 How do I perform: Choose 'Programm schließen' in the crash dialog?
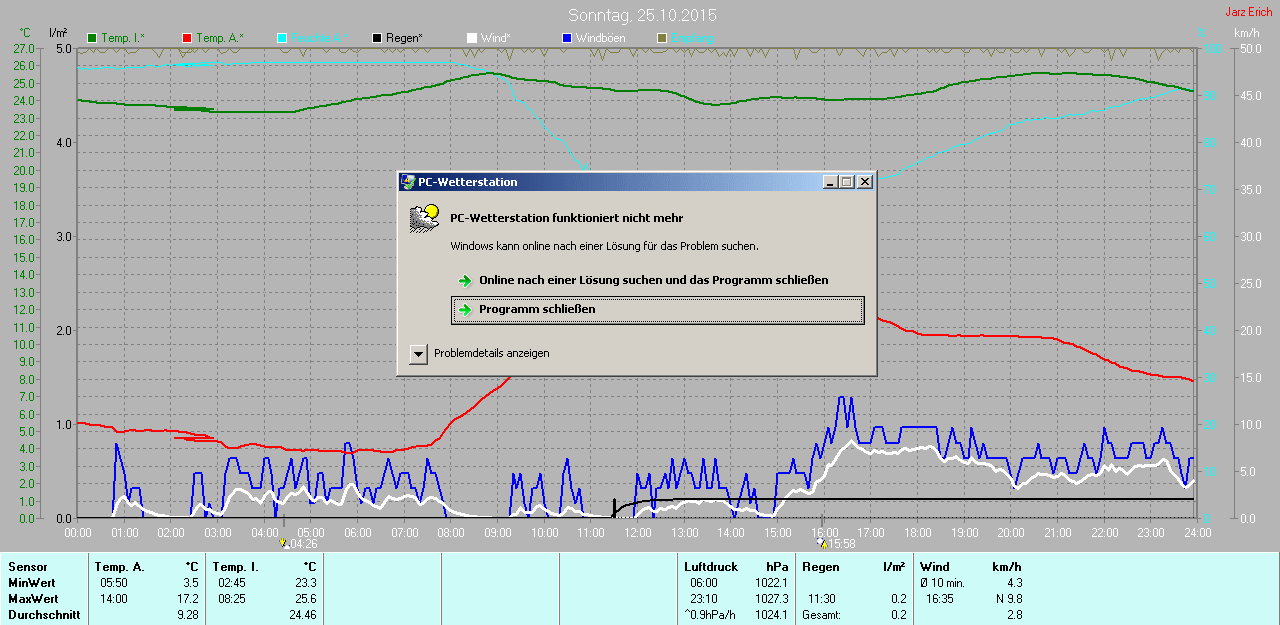[657, 310]
